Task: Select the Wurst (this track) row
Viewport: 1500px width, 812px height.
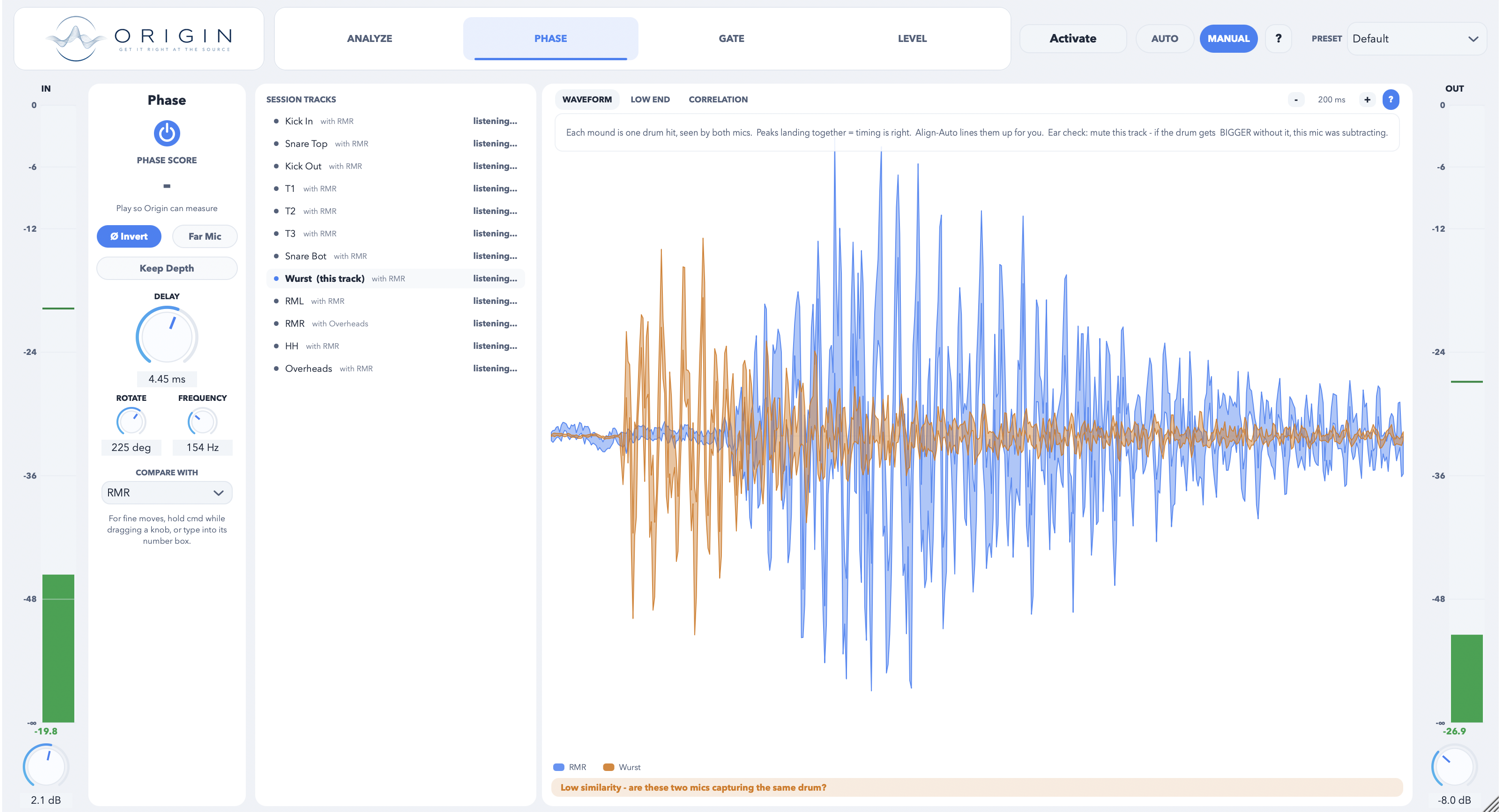Action: tap(396, 278)
